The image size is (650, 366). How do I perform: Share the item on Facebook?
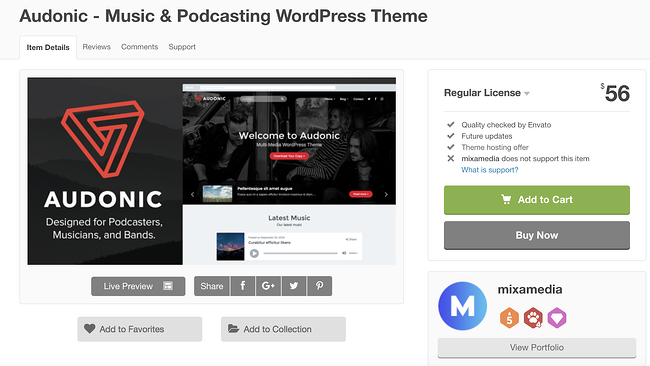(243, 286)
